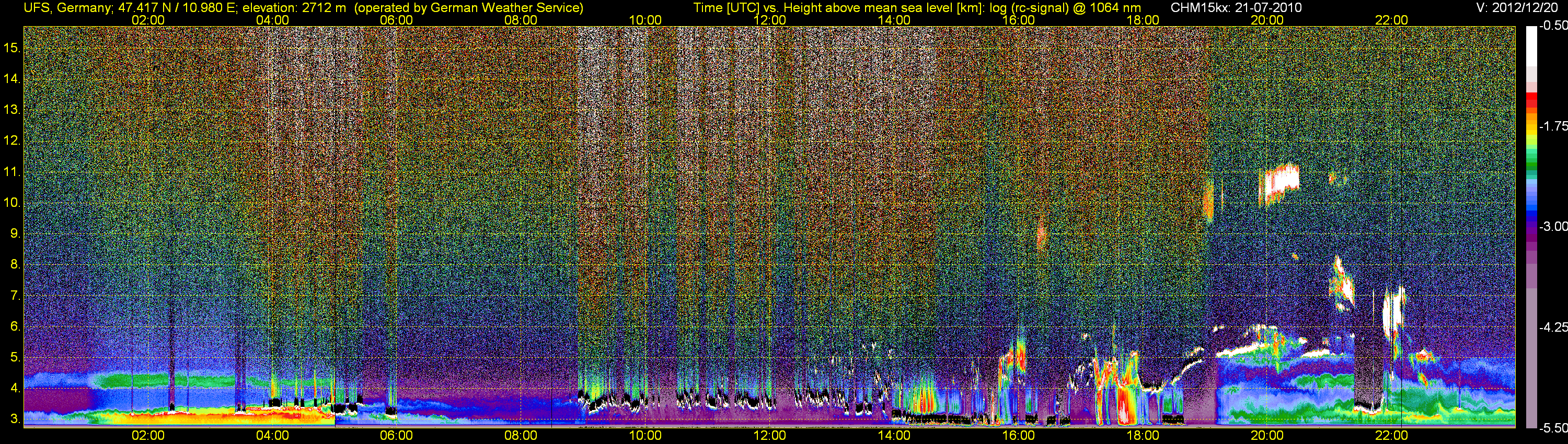Viewport: 1568px width, 444px height.
Task: Click the height axis label "14."
Action: coord(11,78)
